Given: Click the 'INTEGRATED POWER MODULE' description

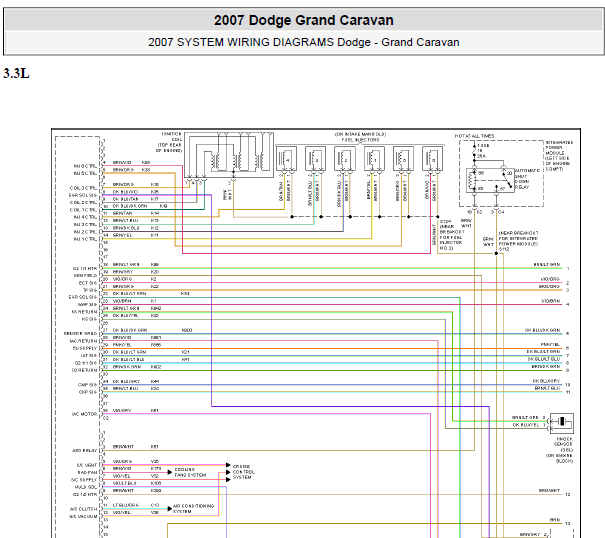Looking at the screenshot, I should tap(559, 156).
